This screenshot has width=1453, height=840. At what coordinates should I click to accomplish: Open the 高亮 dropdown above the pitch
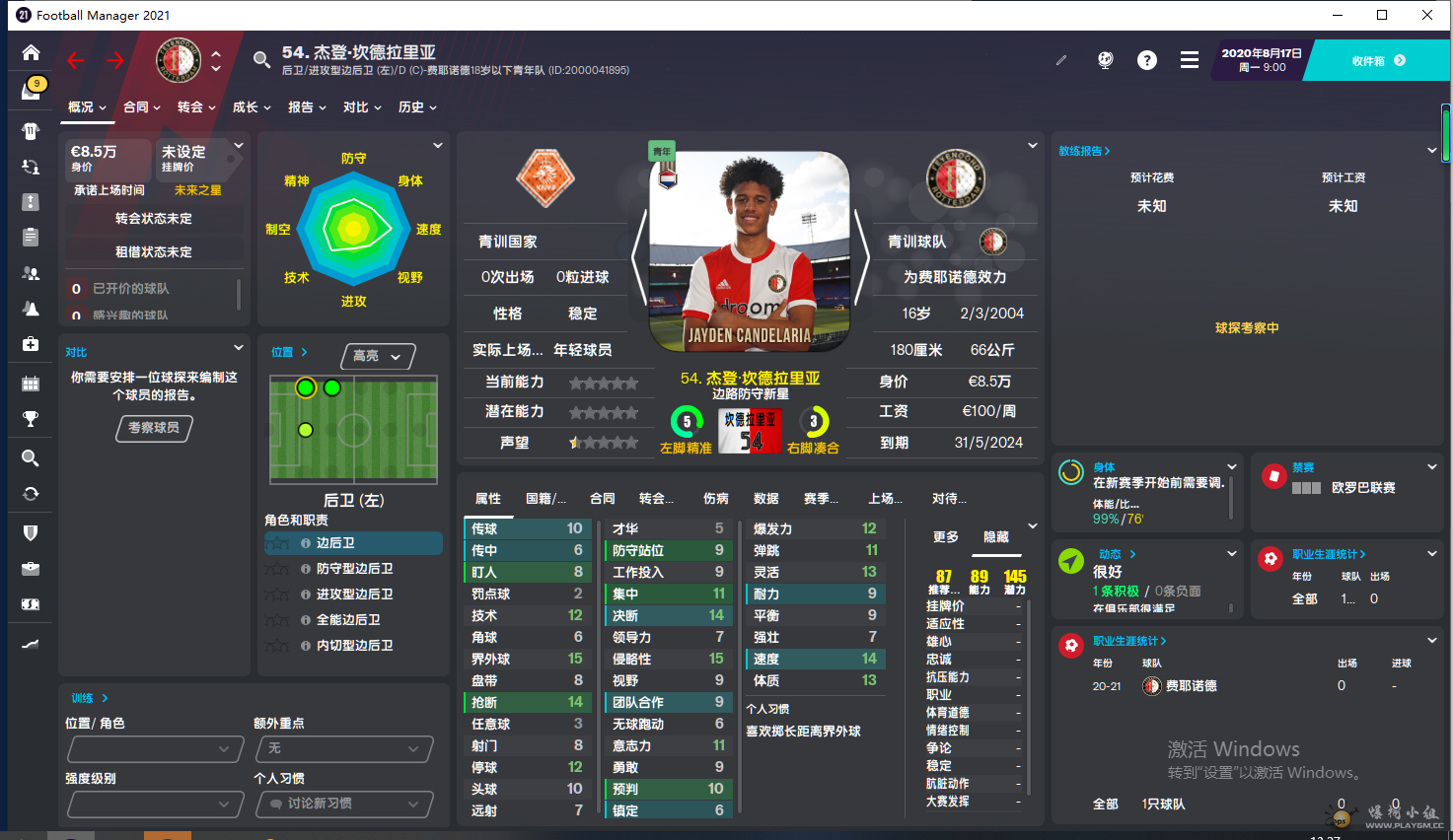(x=379, y=356)
